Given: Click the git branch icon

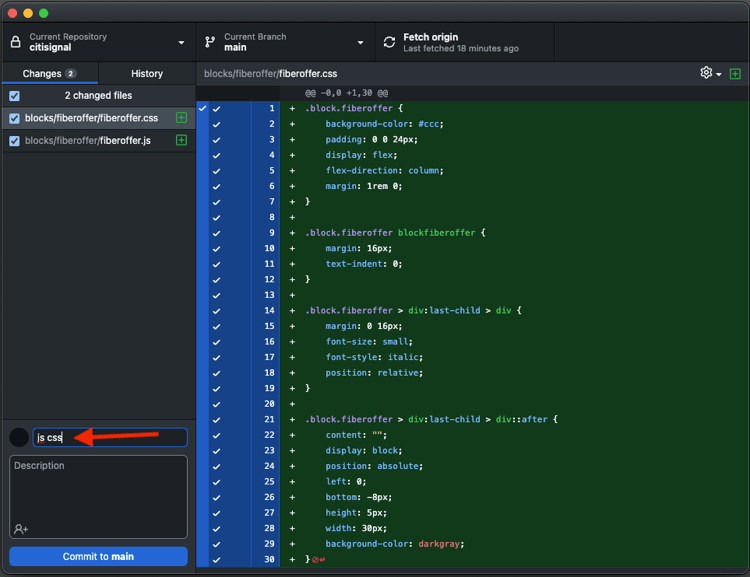Looking at the screenshot, I should pos(210,42).
